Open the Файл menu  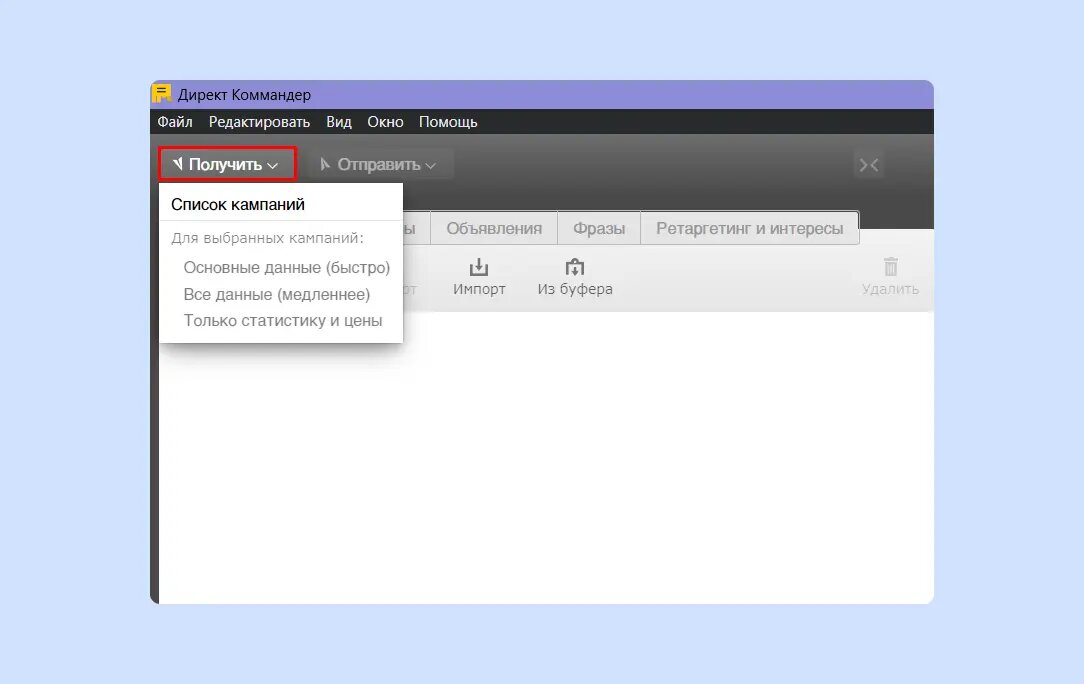click(175, 122)
